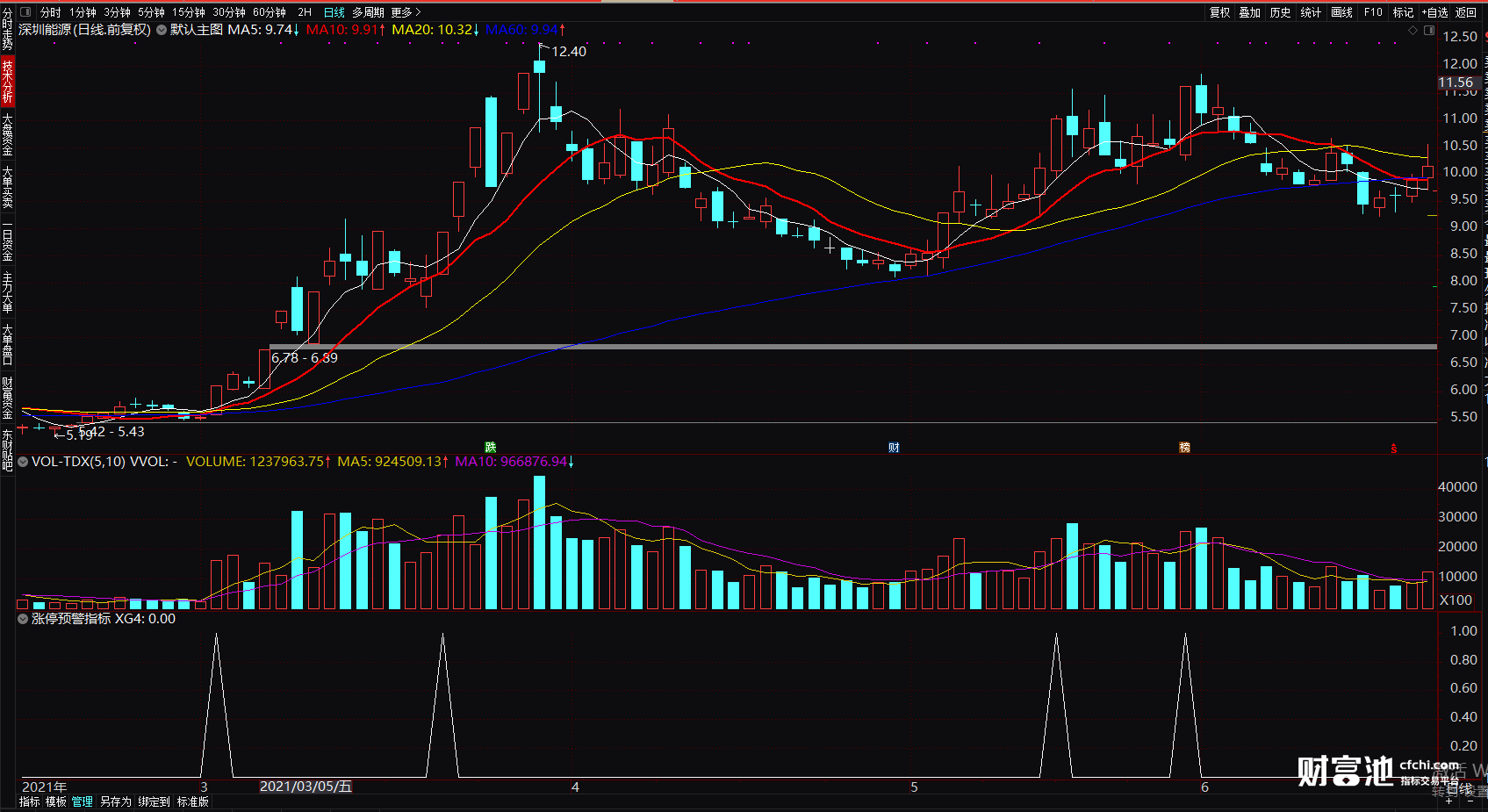Switch to 1分钟 period

[83, 12]
